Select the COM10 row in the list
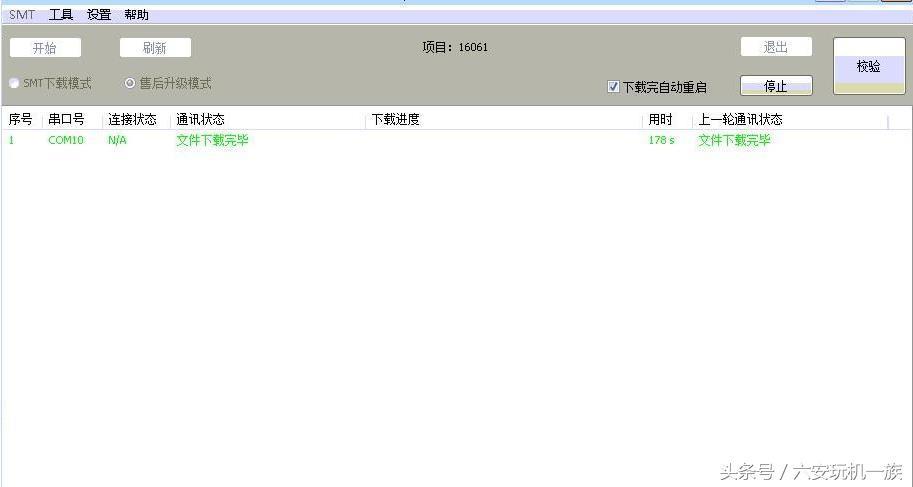The width and height of the screenshot is (913, 487). click(x=66, y=140)
